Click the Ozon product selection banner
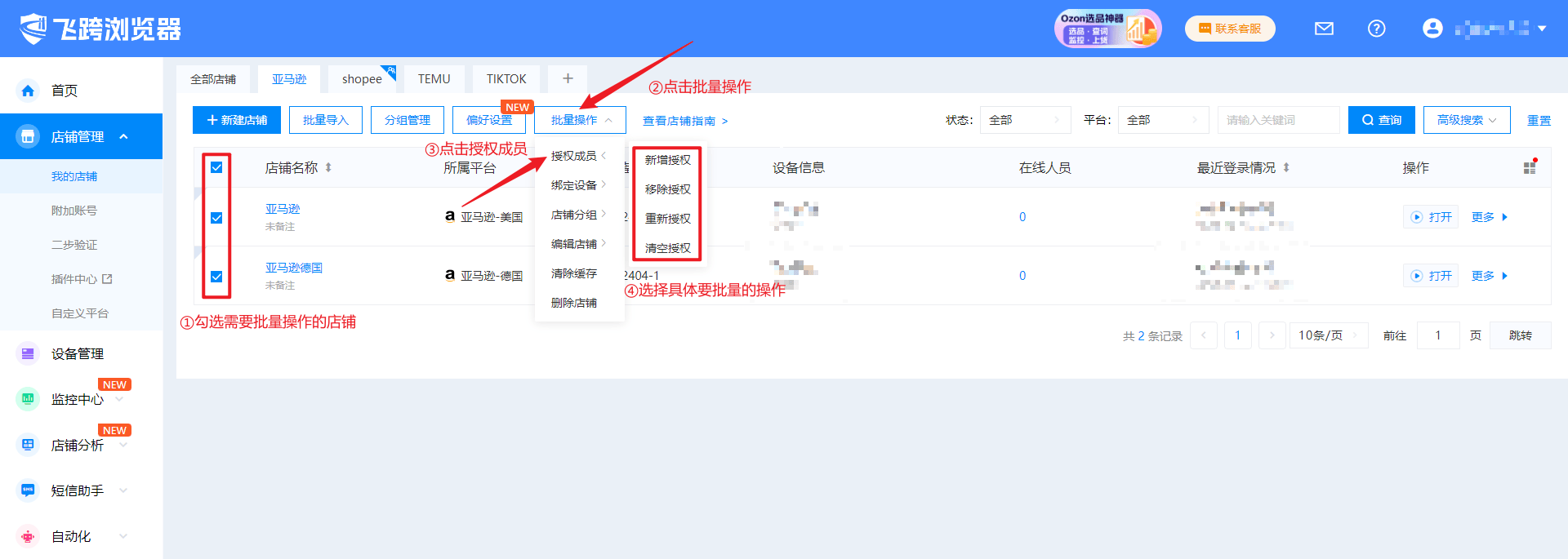The height and width of the screenshot is (559, 1568). tap(1107, 29)
